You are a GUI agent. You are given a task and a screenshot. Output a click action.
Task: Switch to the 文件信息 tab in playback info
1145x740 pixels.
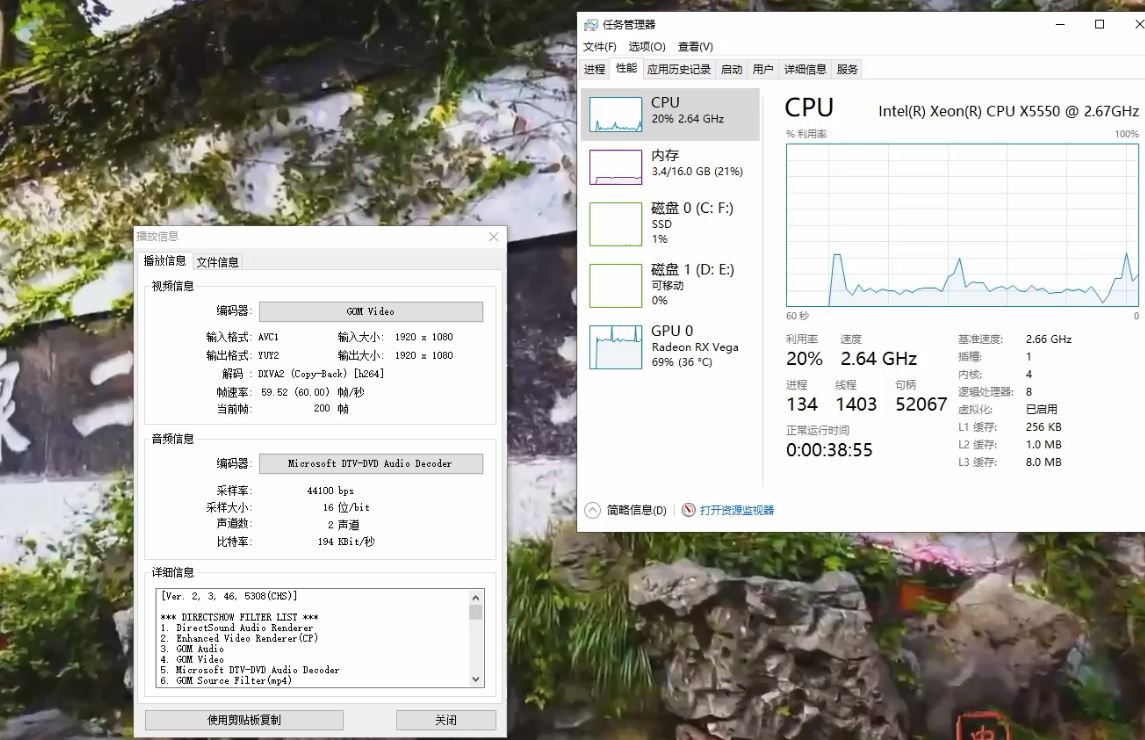tap(217, 261)
